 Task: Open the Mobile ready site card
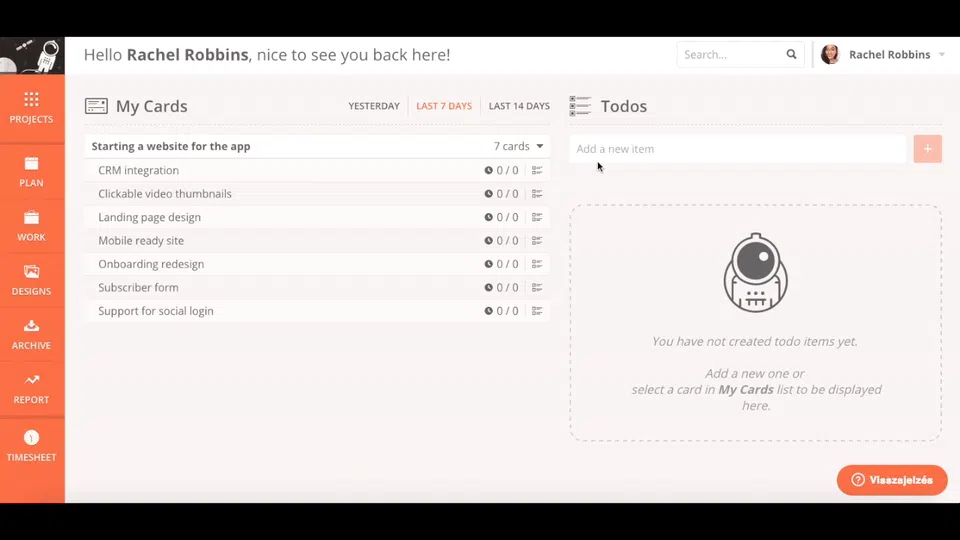141,241
